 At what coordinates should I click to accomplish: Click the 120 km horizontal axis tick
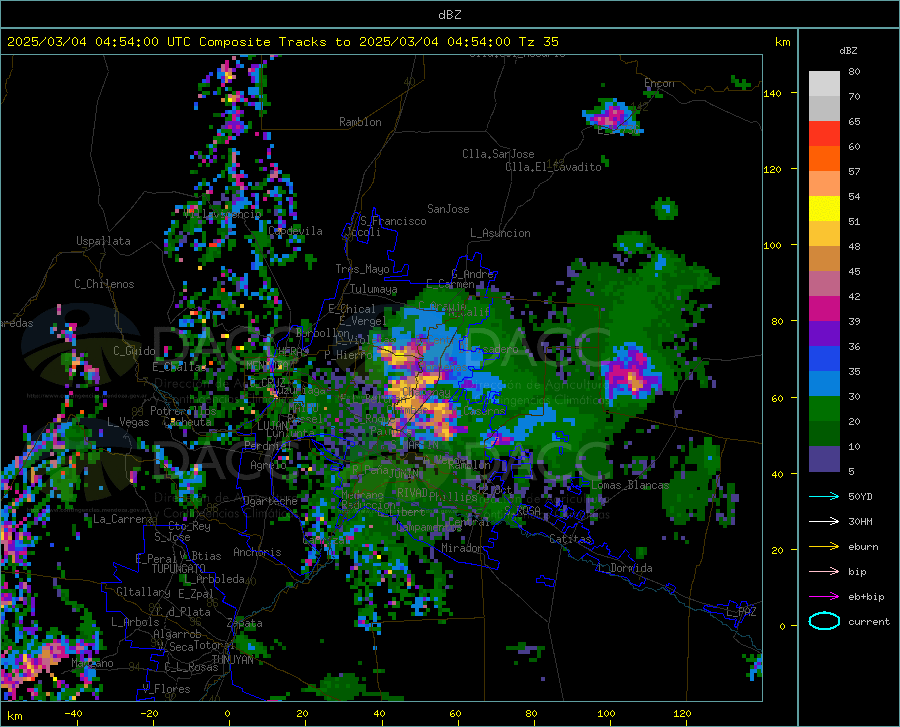682,714
